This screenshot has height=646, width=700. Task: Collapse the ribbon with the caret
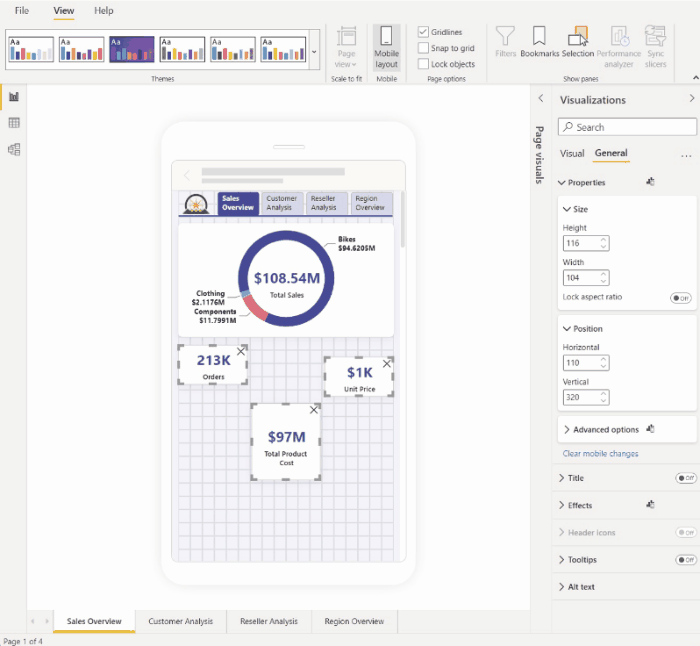tap(696, 78)
